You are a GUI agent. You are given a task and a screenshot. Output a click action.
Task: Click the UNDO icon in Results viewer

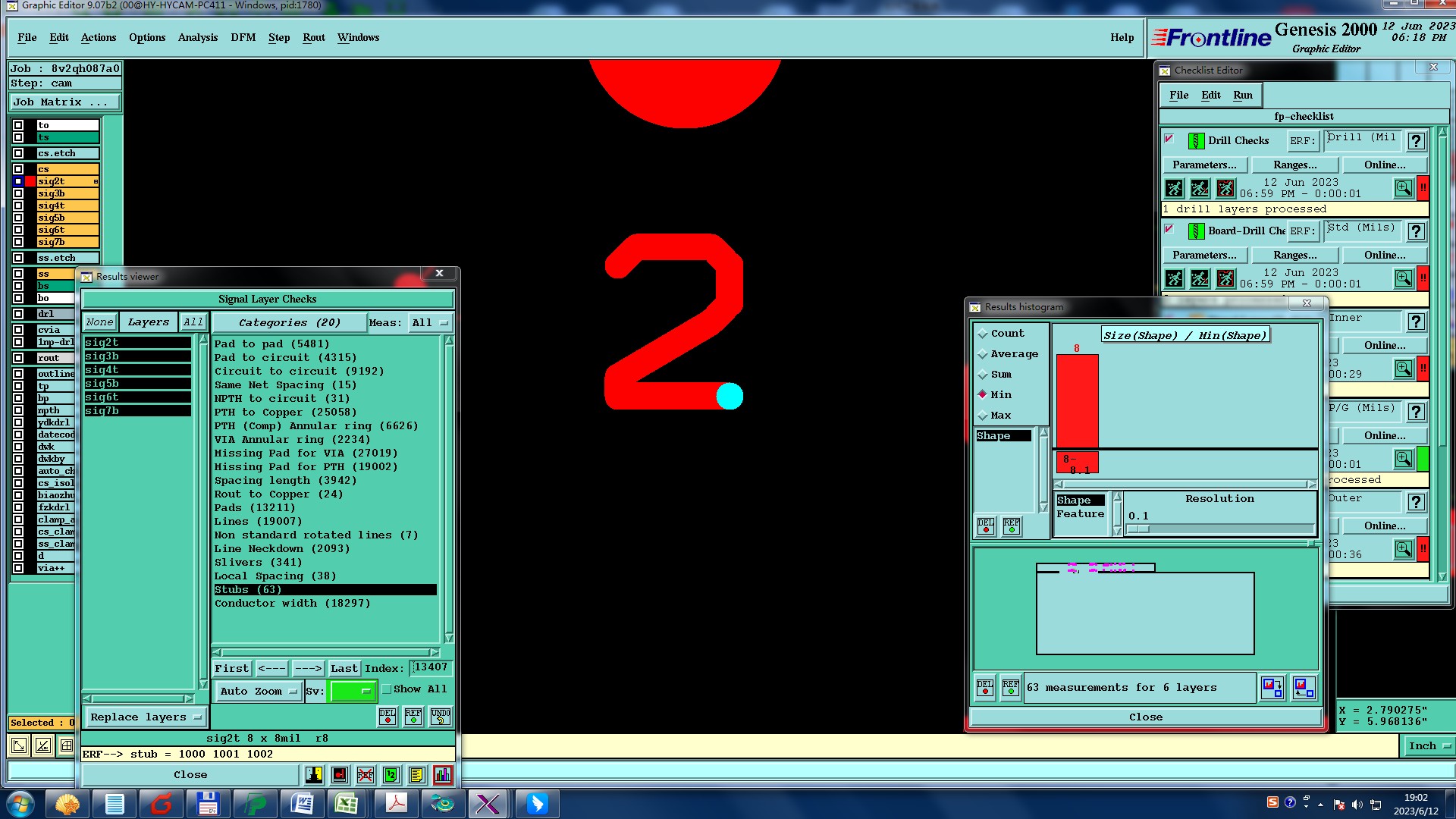[x=441, y=717]
